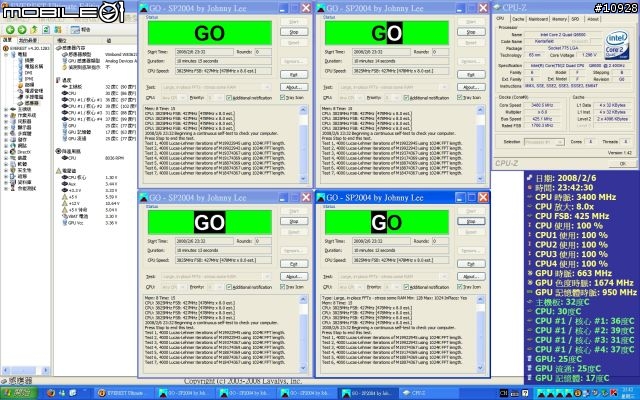Click the CH language indicator in the taskbar

point(504,393)
